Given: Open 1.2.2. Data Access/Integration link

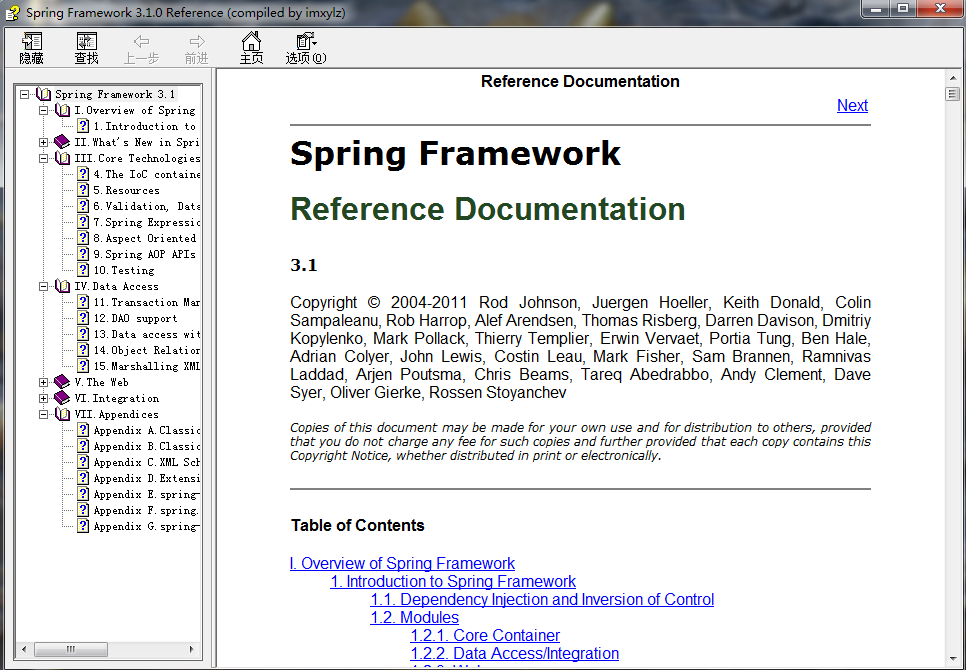Looking at the screenshot, I should tap(514, 653).
